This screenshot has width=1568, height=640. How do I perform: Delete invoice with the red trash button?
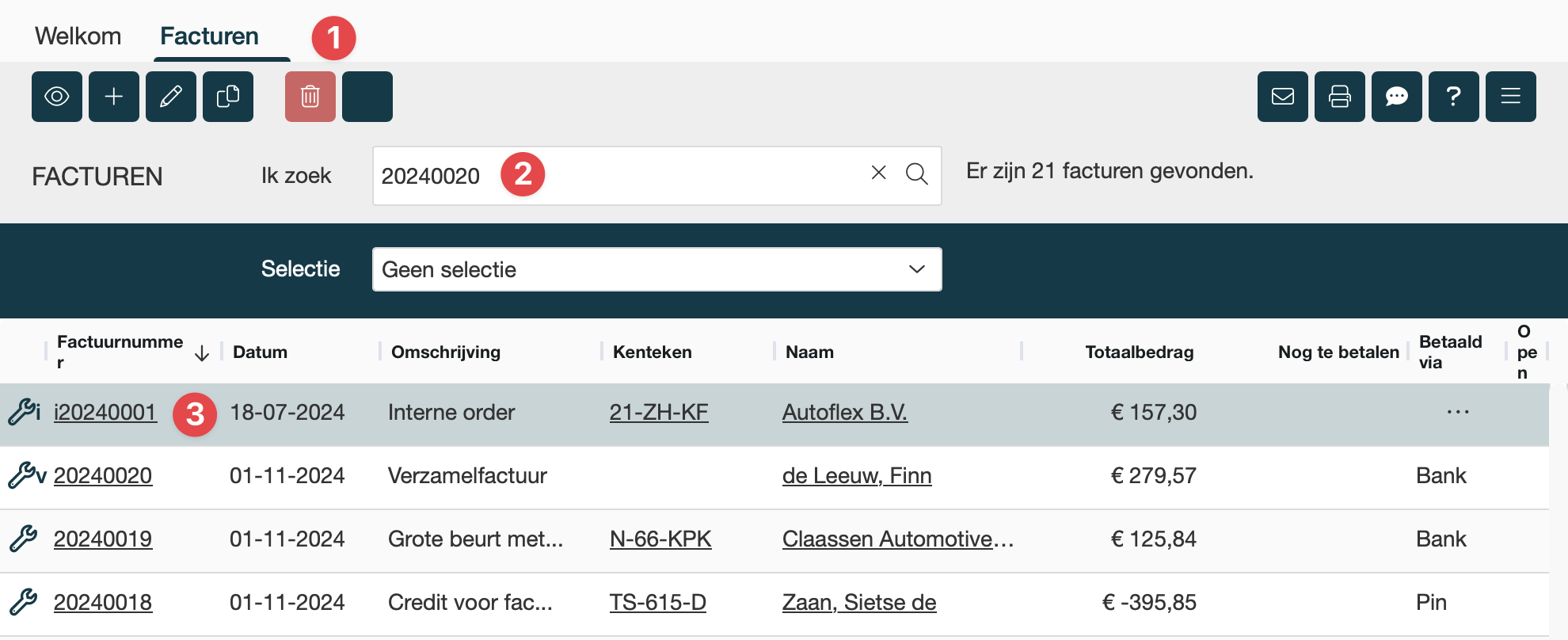coord(310,97)
